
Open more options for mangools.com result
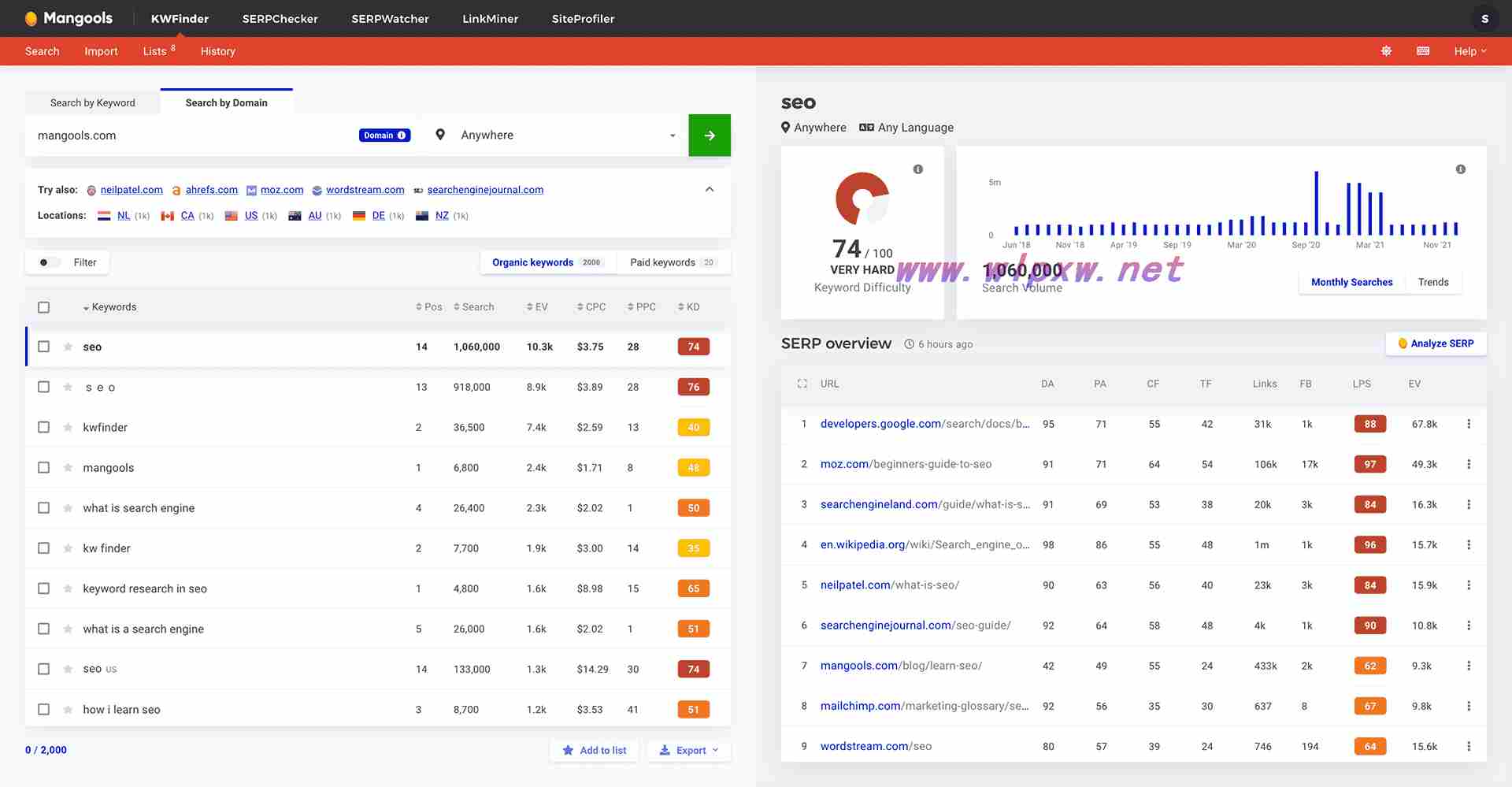tap(1469, 666)
